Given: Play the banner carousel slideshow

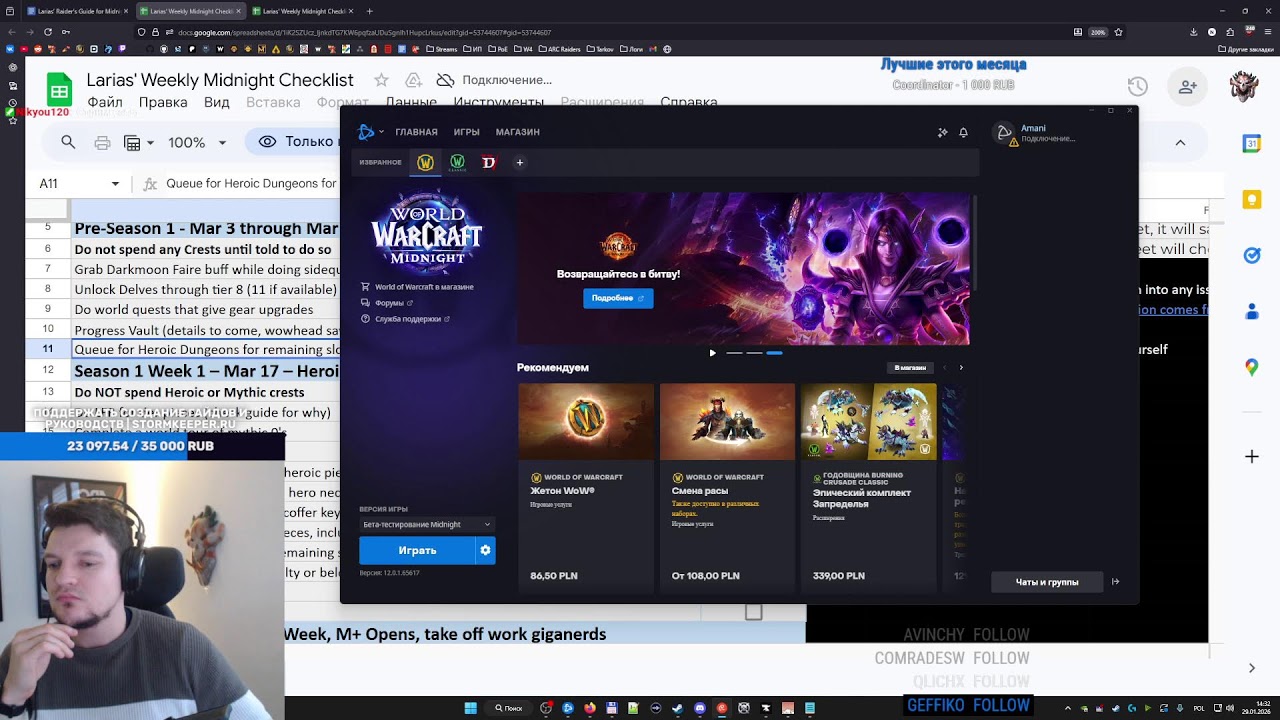Looking at the screenshot, I should pos(712,353).
